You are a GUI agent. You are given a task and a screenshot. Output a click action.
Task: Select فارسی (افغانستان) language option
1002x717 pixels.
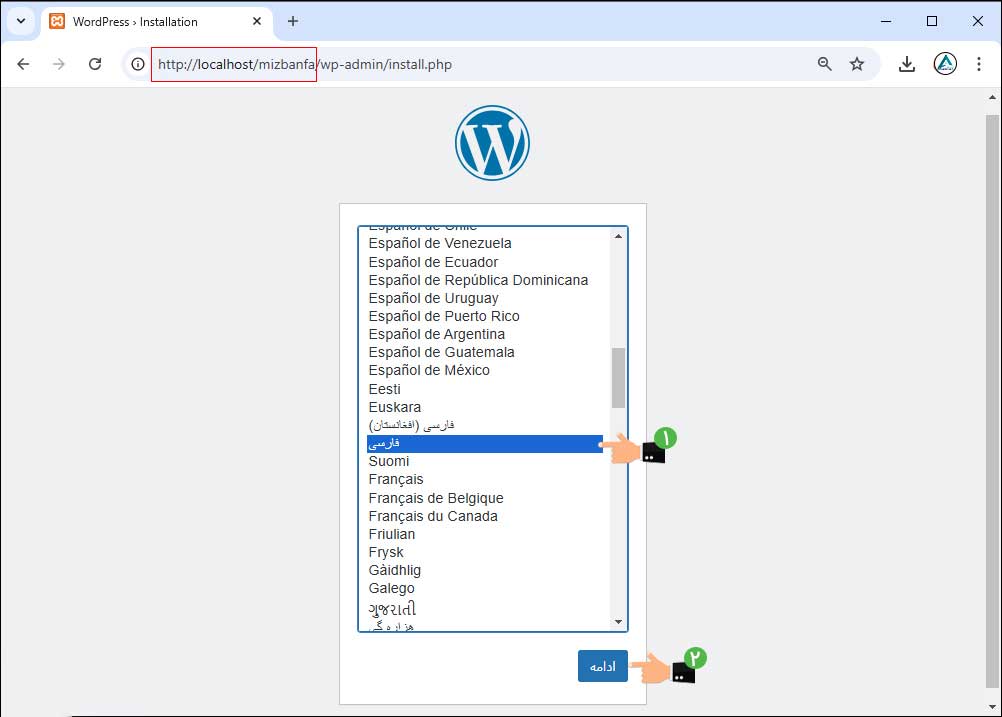(484, 425)
